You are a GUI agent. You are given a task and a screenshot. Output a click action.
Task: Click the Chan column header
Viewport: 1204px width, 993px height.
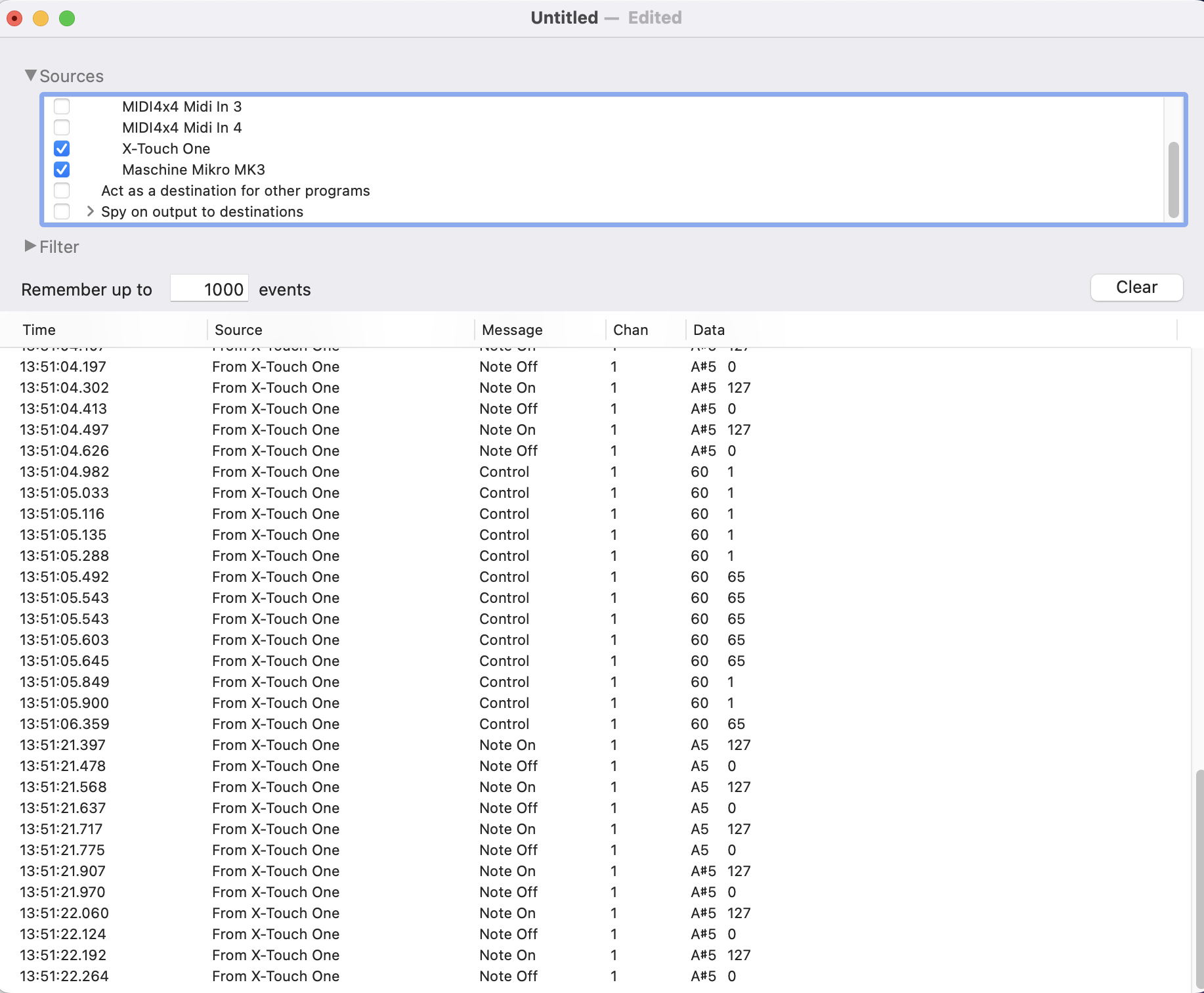[645, 330]
